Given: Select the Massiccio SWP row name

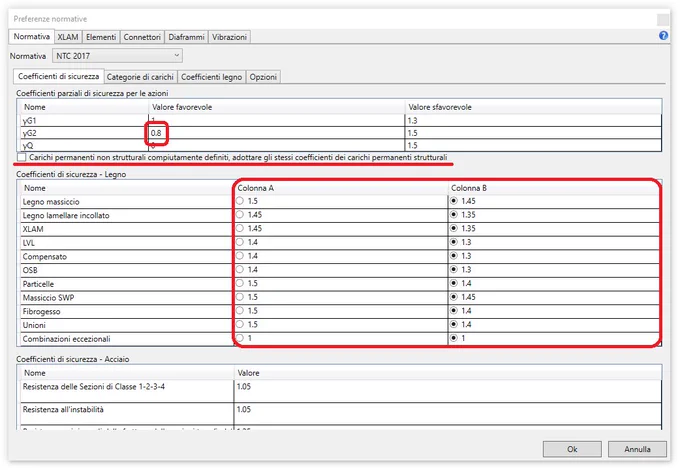Looking at the screenshot, I should 49,298.
